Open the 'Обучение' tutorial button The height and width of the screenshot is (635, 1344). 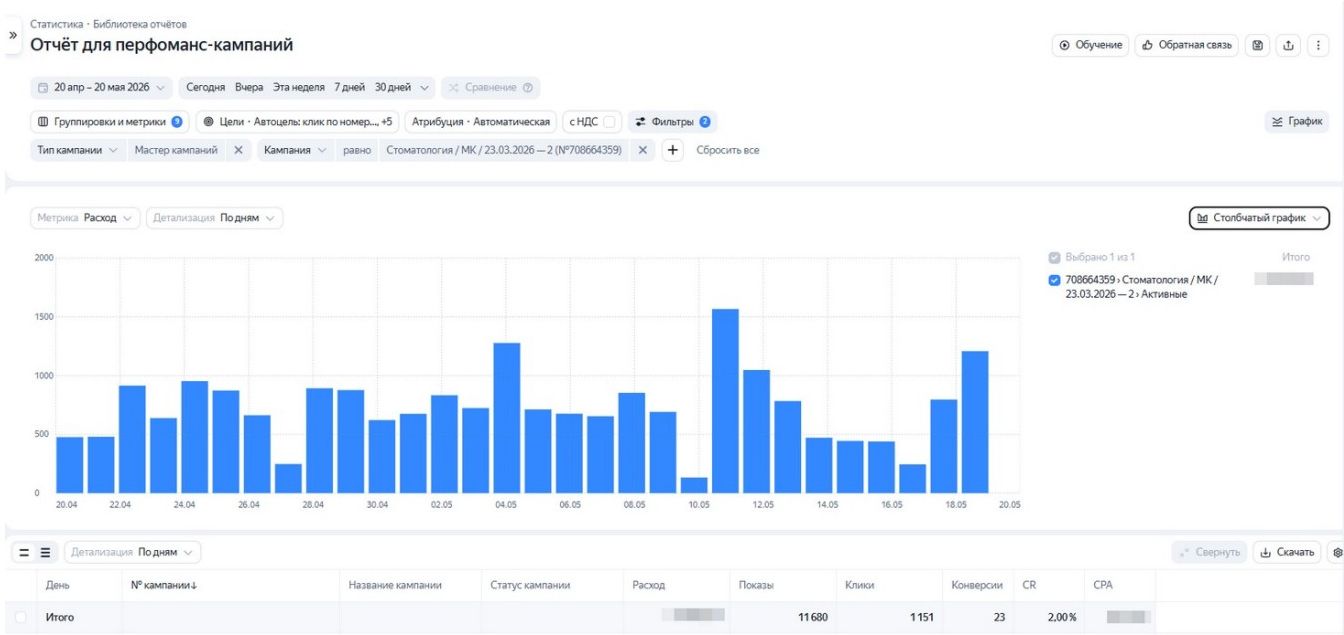(x=1090, y=46)
